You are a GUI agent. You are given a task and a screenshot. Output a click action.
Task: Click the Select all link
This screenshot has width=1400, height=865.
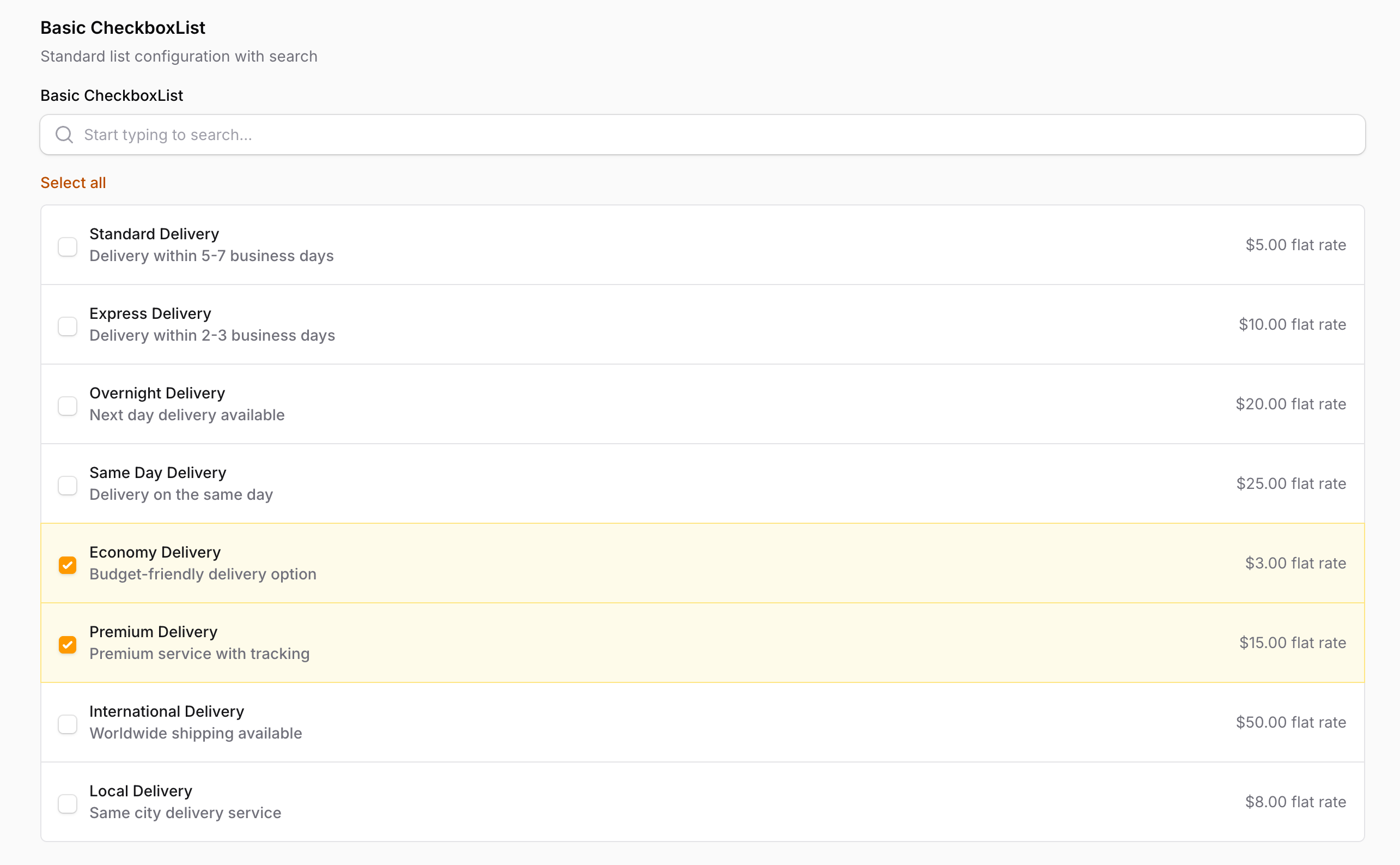pos(73,183)
